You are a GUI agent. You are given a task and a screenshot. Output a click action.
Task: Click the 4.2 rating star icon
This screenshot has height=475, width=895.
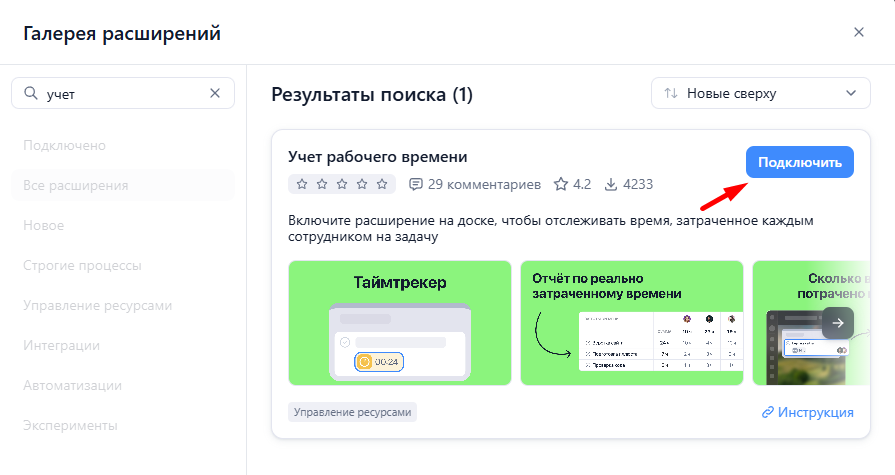(561, 185)
